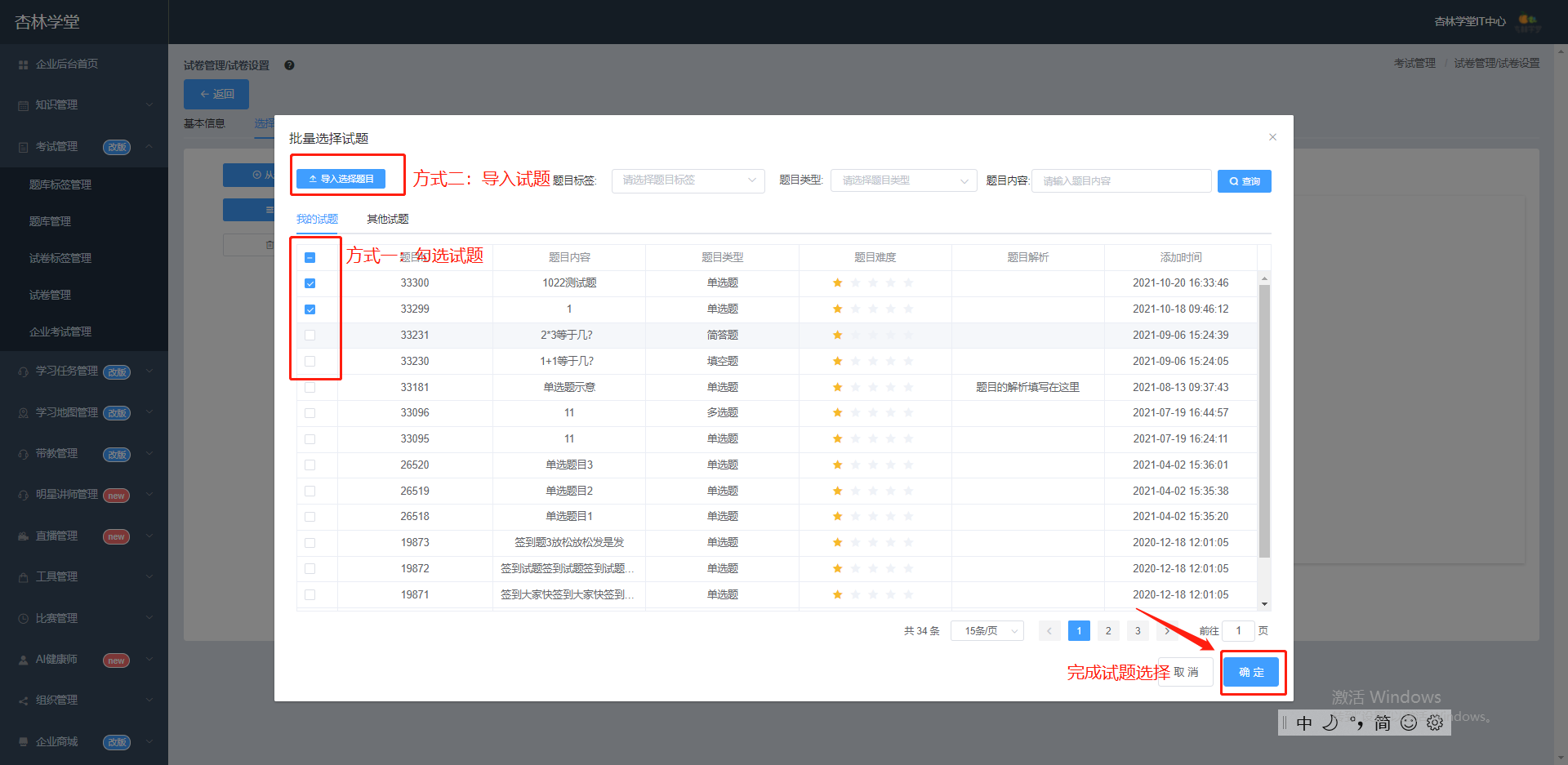Click the help question mark icon

289,65
